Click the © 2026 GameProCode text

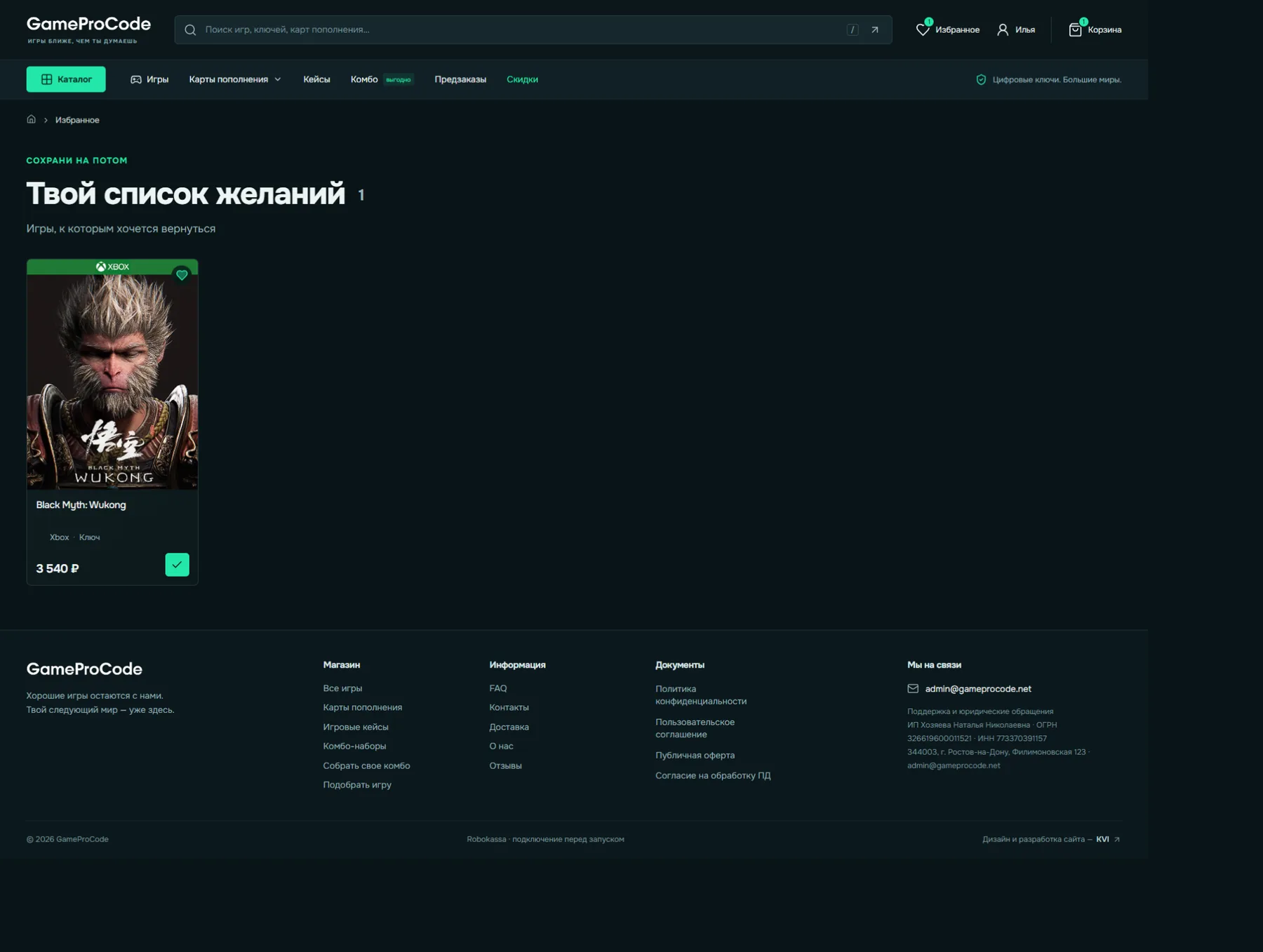67,839
